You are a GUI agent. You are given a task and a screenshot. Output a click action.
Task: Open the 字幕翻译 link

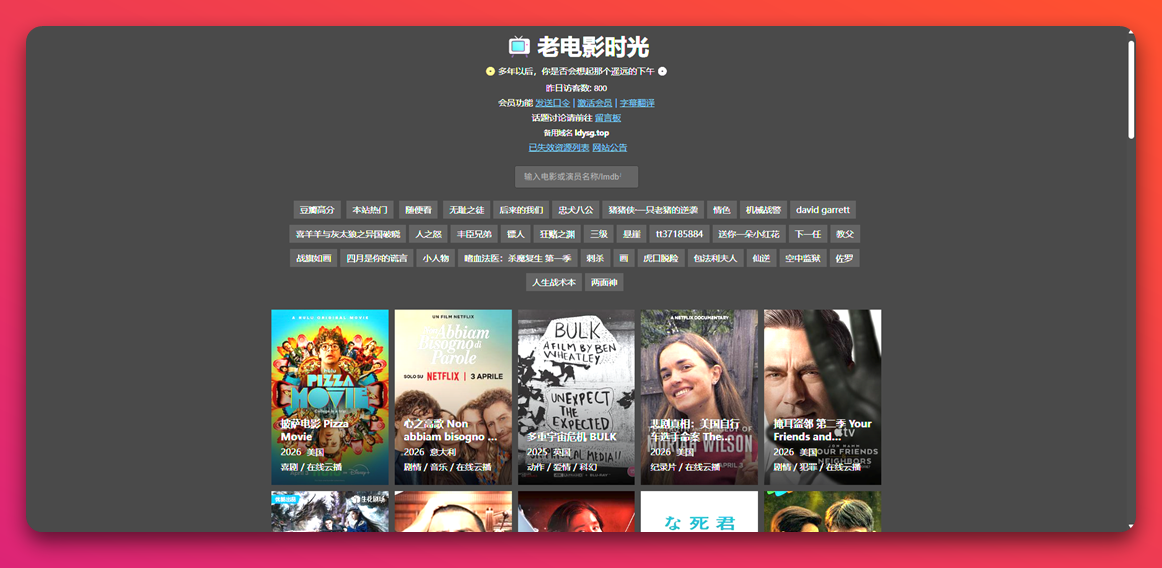tap(637, 103)
